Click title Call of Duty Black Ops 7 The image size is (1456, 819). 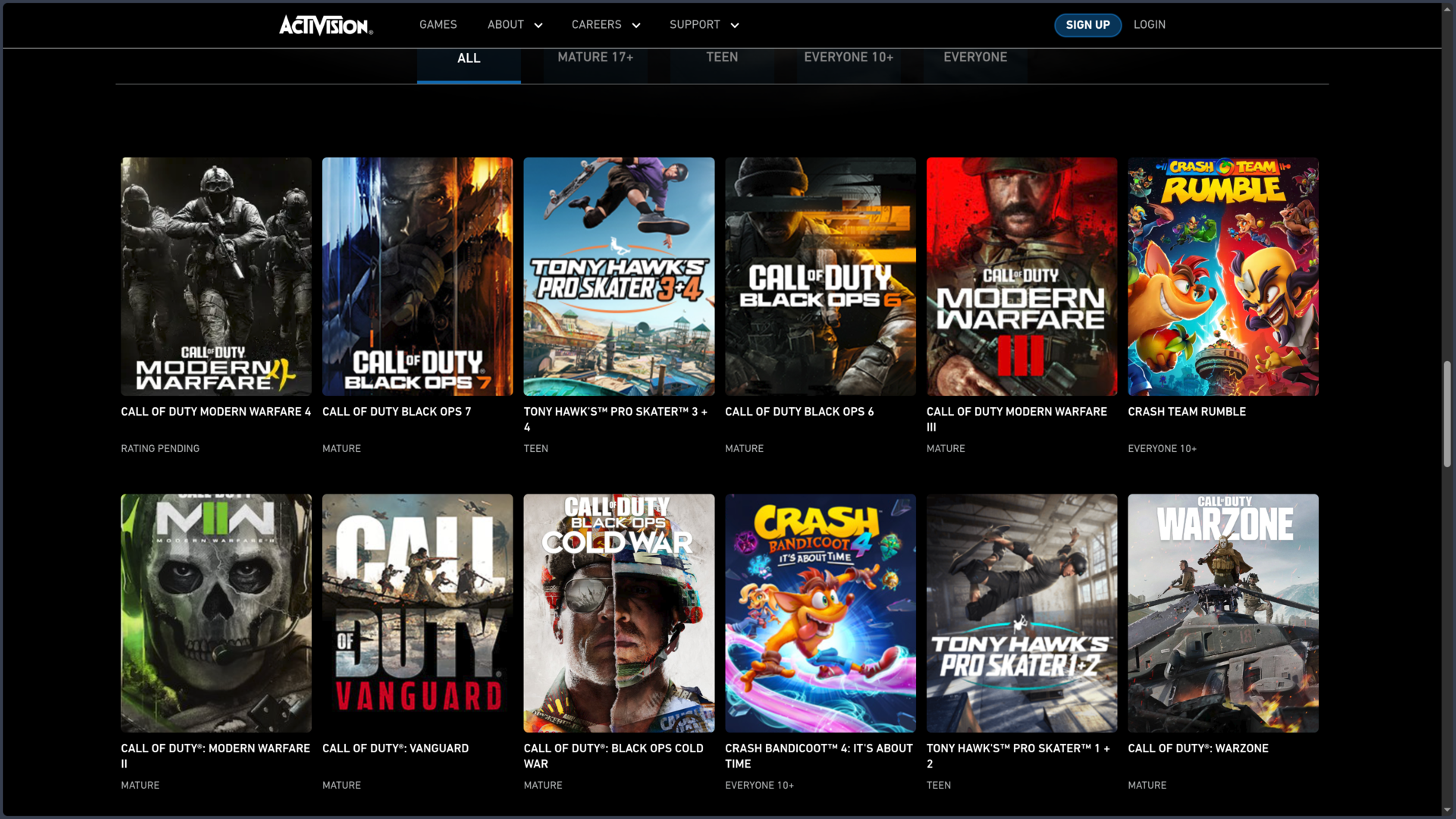[x=397, y=412]
